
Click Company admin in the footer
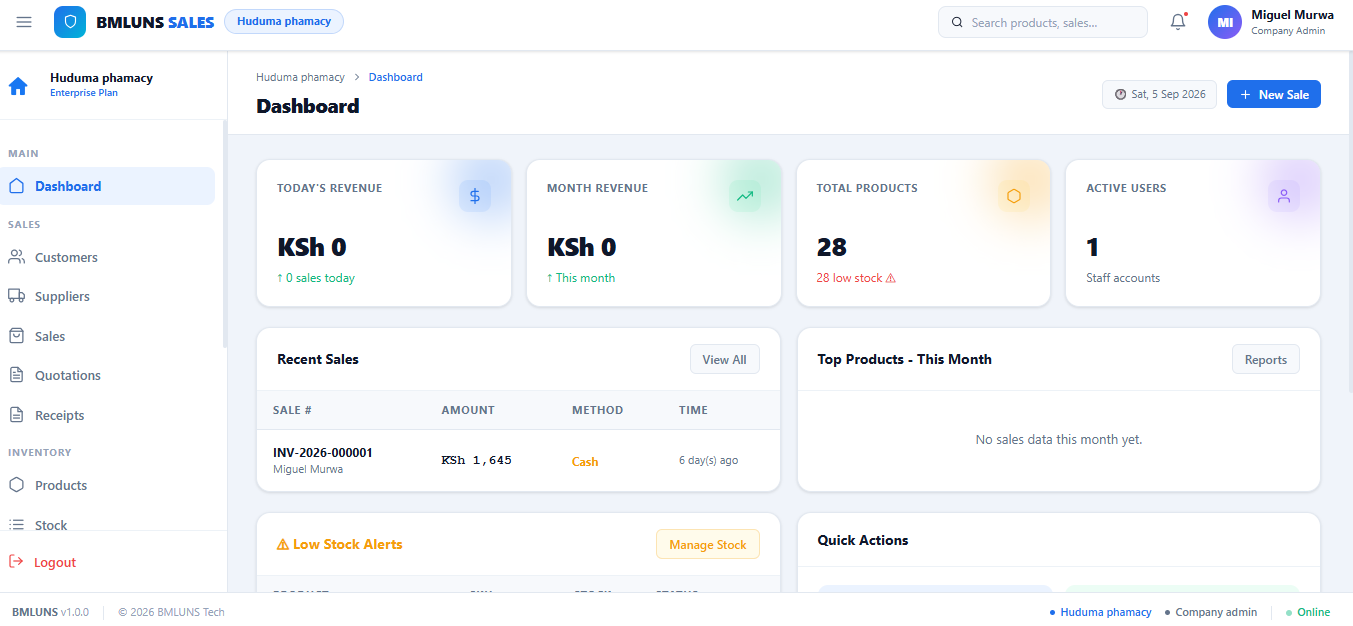tap(1211, 612)
